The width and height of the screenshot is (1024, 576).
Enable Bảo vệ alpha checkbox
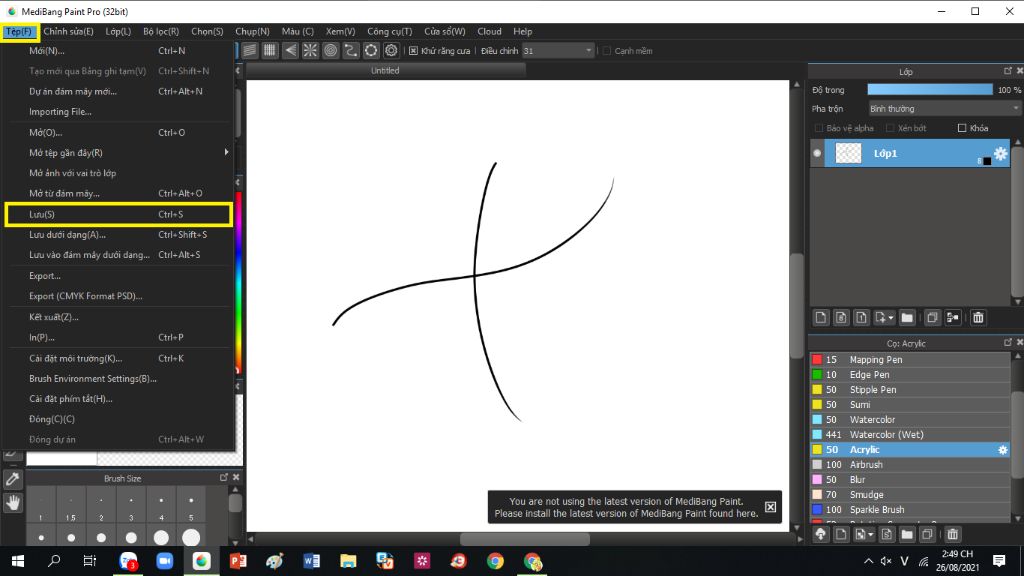click(819, 128)
